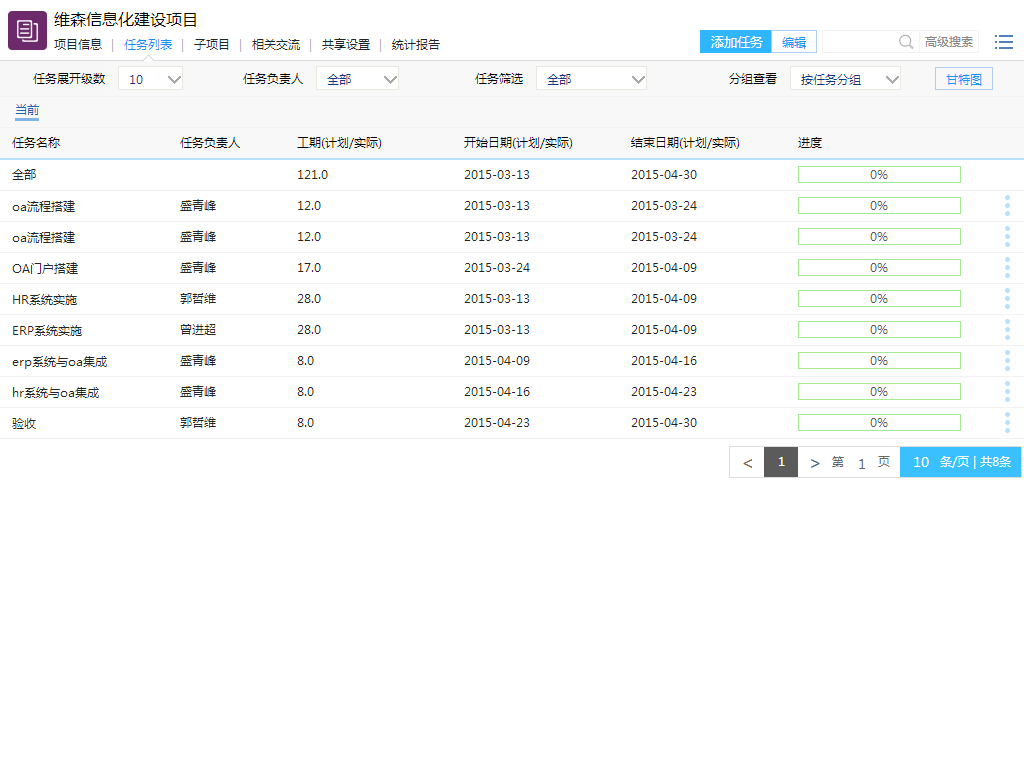Open the more-options dots for the OA门户搭建 row
The image size is (1024, 768).
coord(1007,268)
